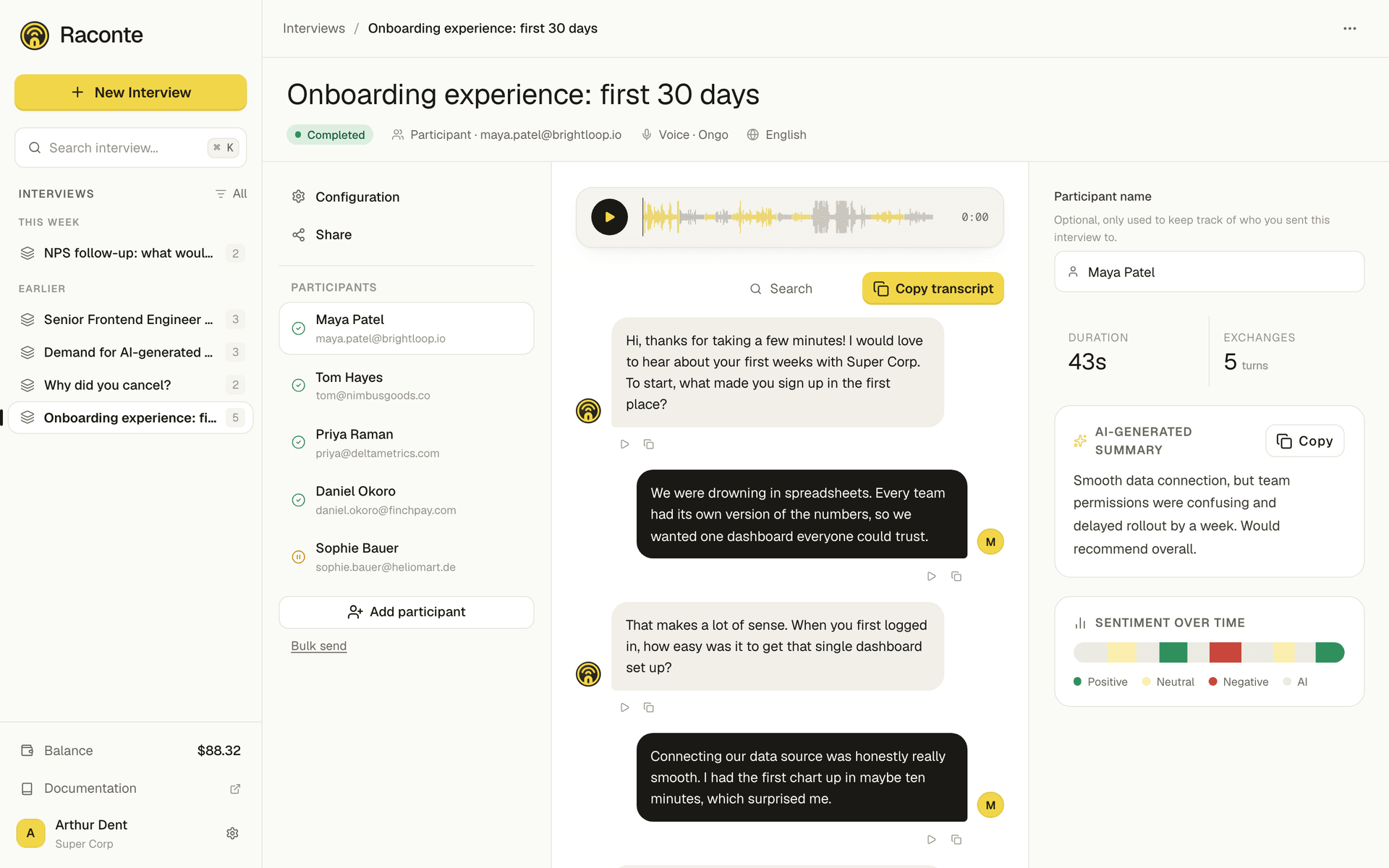
Task: Open Demand for AI-generated interview
Action: [130, 352]
